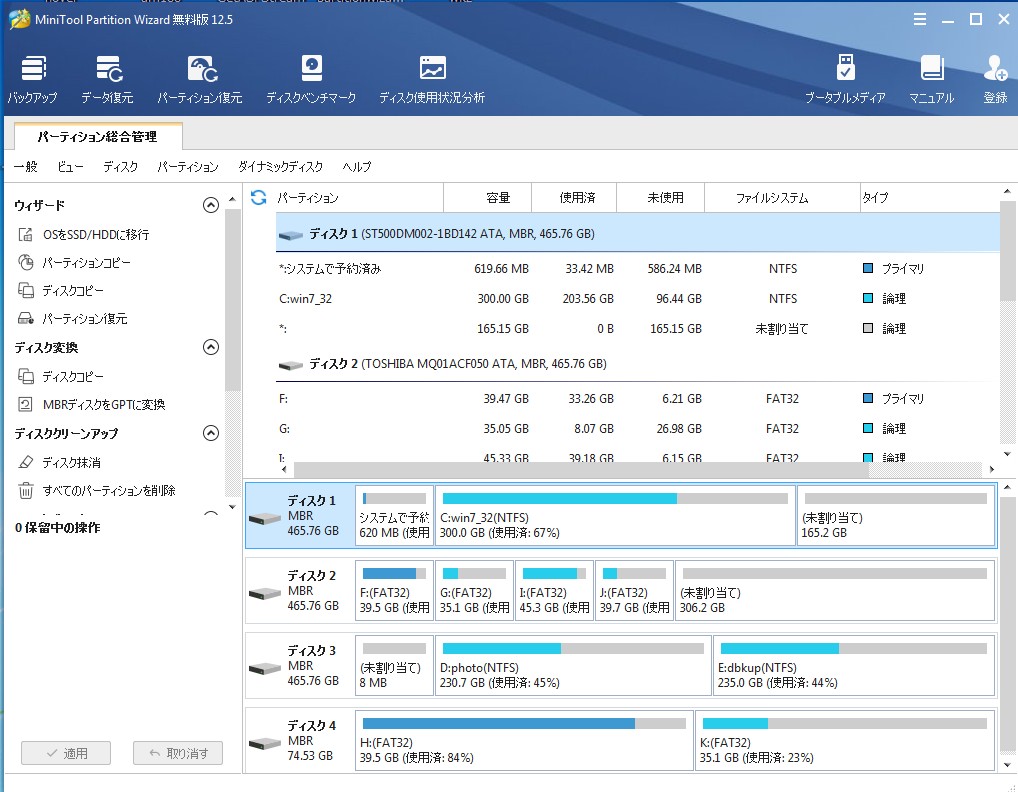Click ディスクコピー icon under ディスク変換
Viewport: 1018px width, 792px height.
[x=25, y=376]
